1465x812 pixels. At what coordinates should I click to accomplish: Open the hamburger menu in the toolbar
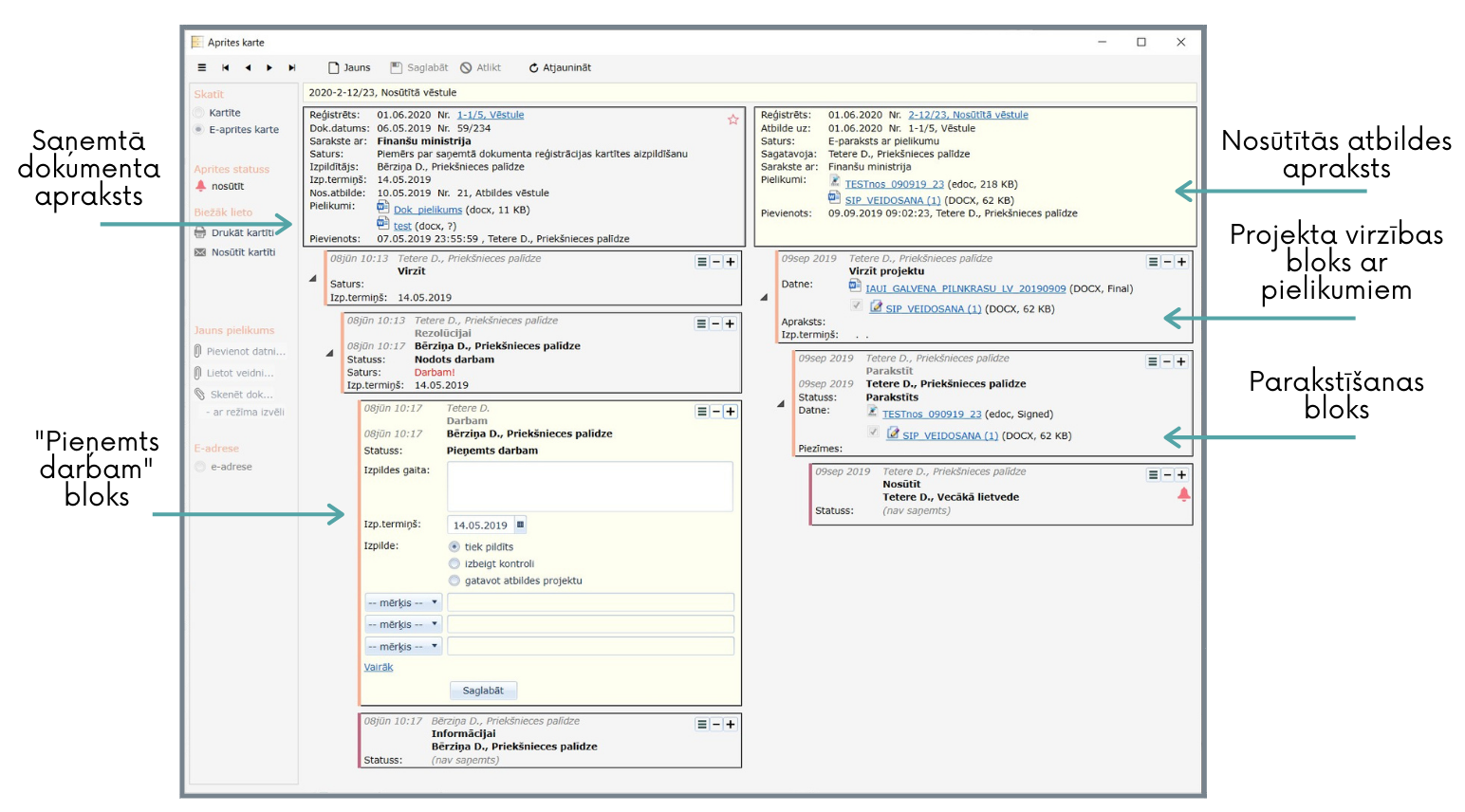[201, 67]
